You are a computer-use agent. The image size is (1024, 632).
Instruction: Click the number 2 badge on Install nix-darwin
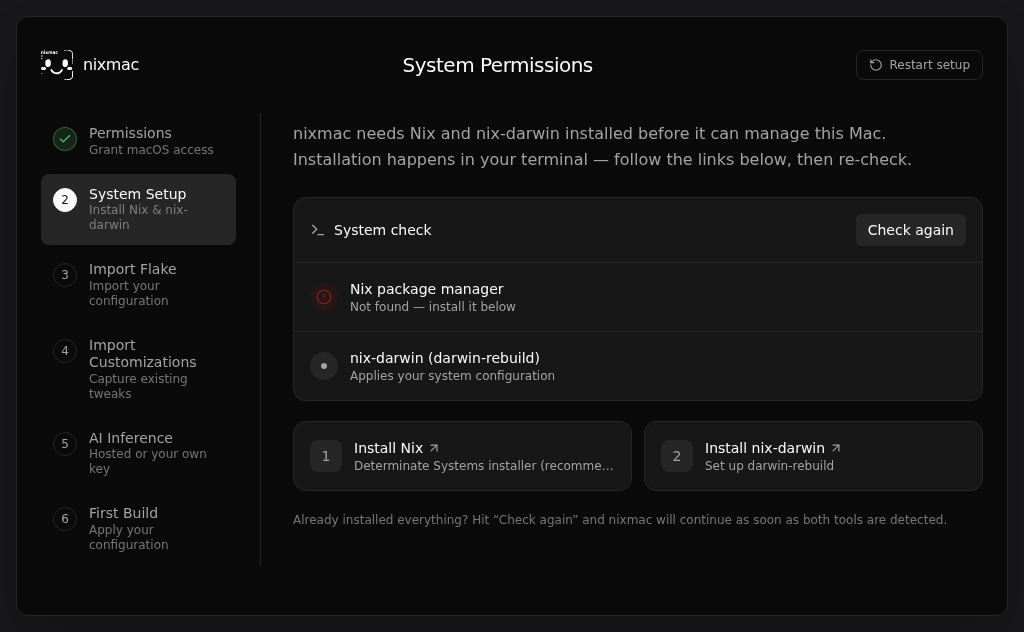(x=677, y=456)
